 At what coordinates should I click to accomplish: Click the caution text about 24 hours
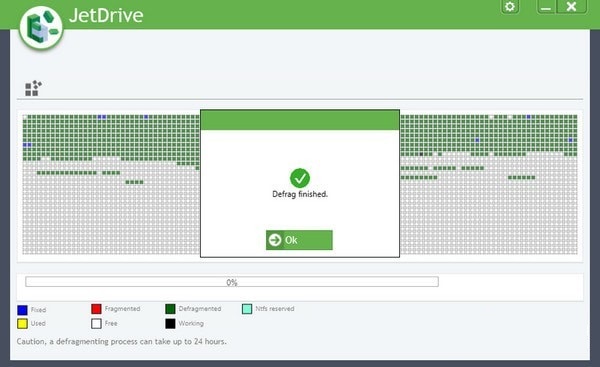[122, 341]
